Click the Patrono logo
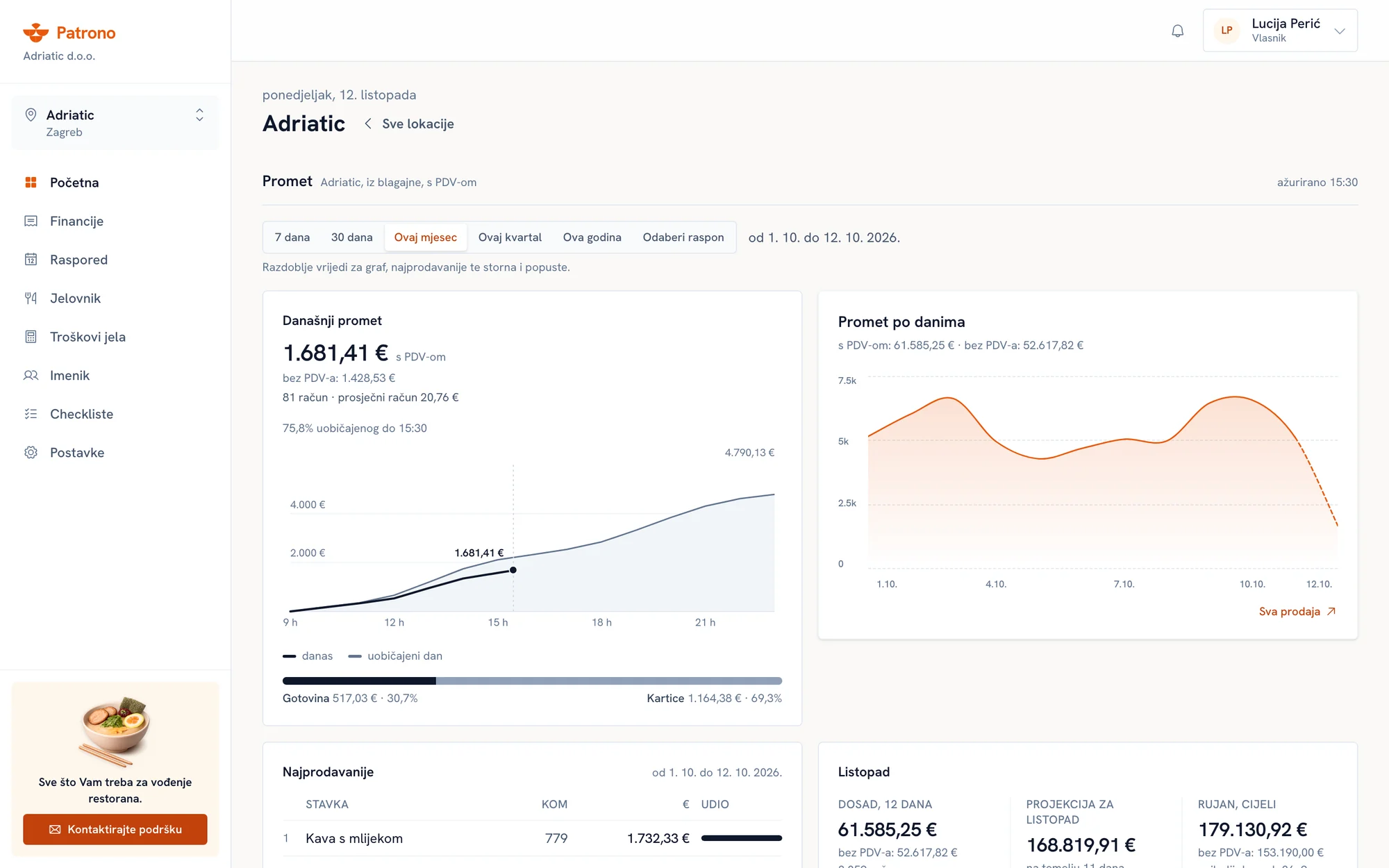Image resolution: width=1389 pixels, height=868 pixels. click(69, 33)
